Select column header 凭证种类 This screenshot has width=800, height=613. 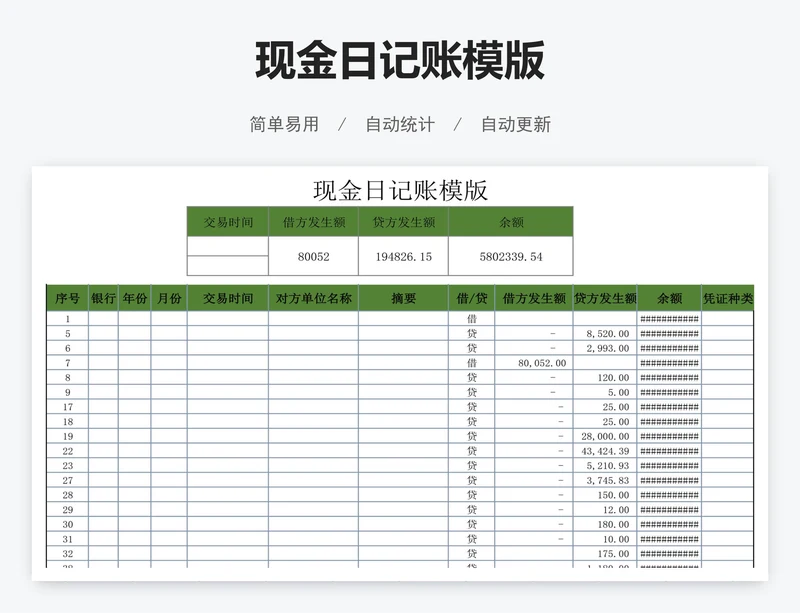click(x=728, y=298)
